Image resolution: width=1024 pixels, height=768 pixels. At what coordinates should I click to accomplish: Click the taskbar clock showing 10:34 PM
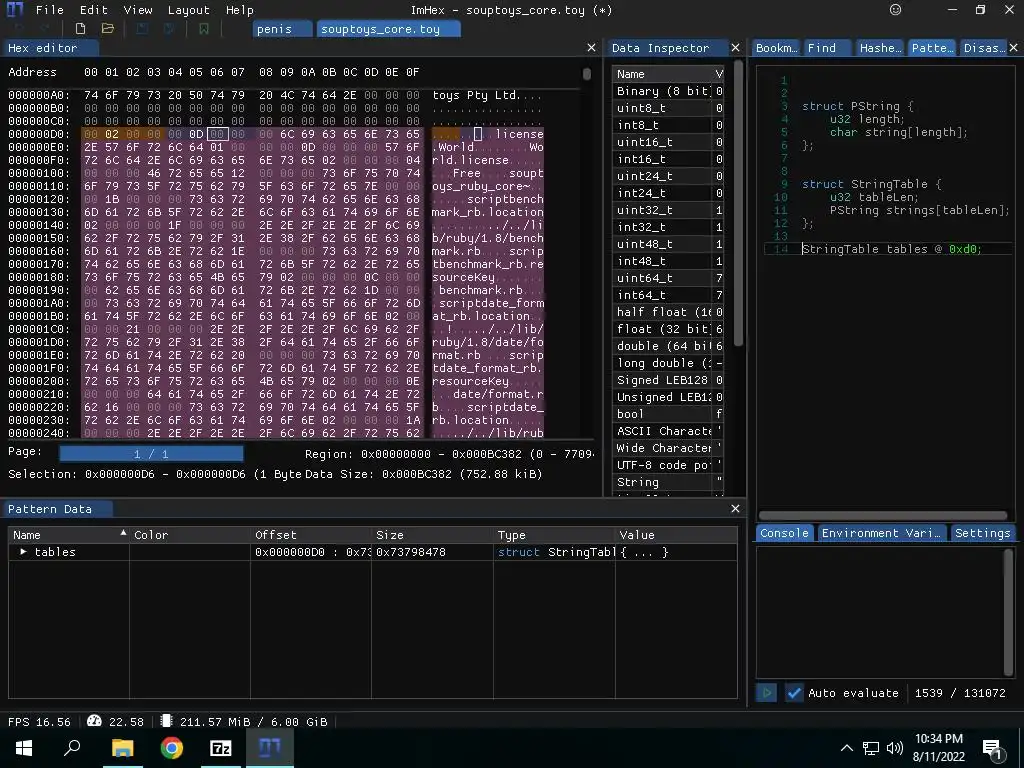point(939,748)
